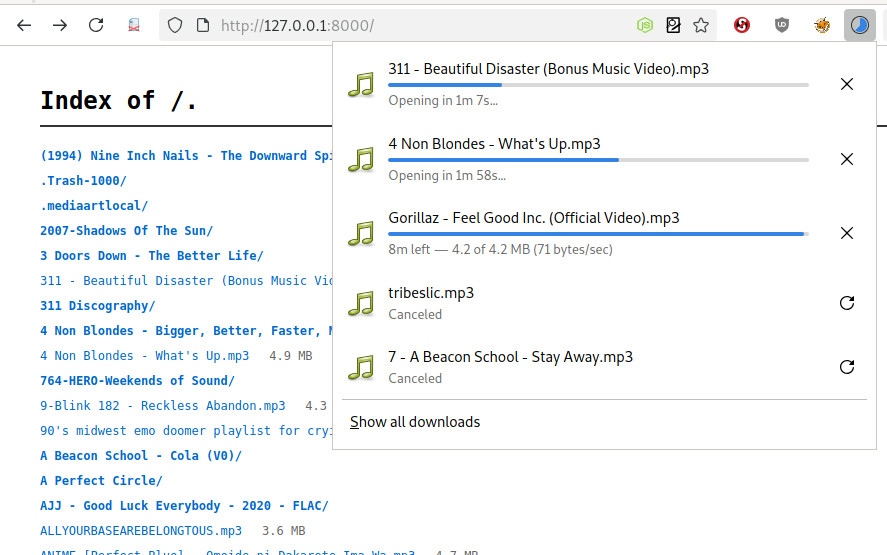The width and height of the screenshot is (887, 555).
Task: Click the Gorillaz download progress bar
Action: click(597, 234)
